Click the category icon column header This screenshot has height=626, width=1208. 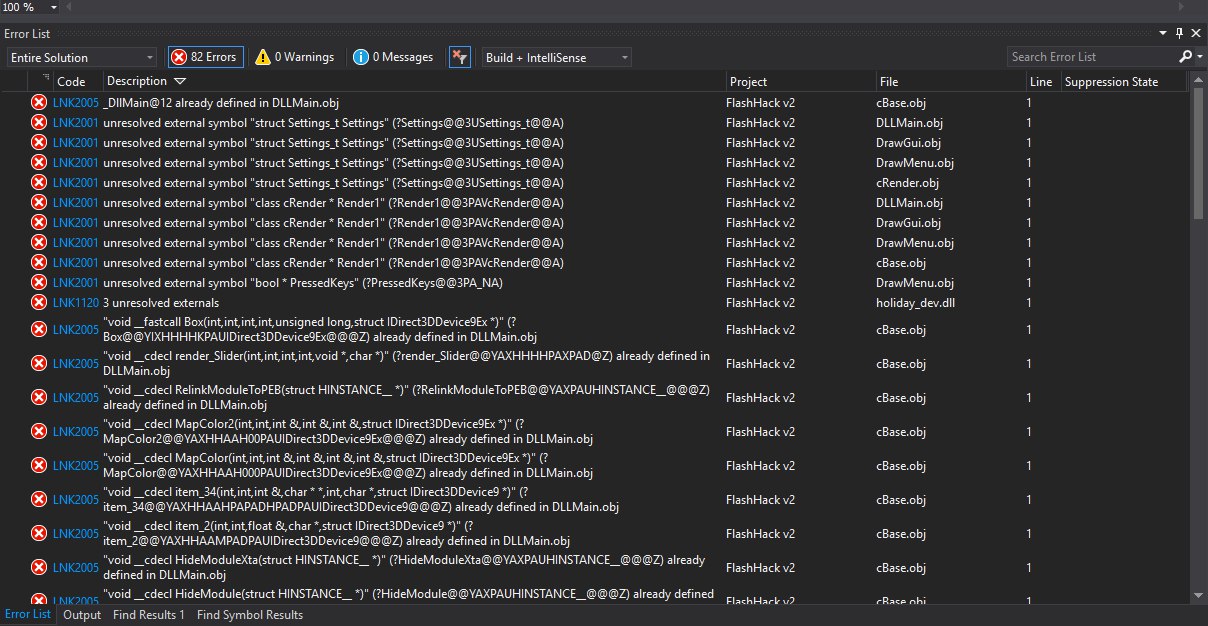[46, 77]
